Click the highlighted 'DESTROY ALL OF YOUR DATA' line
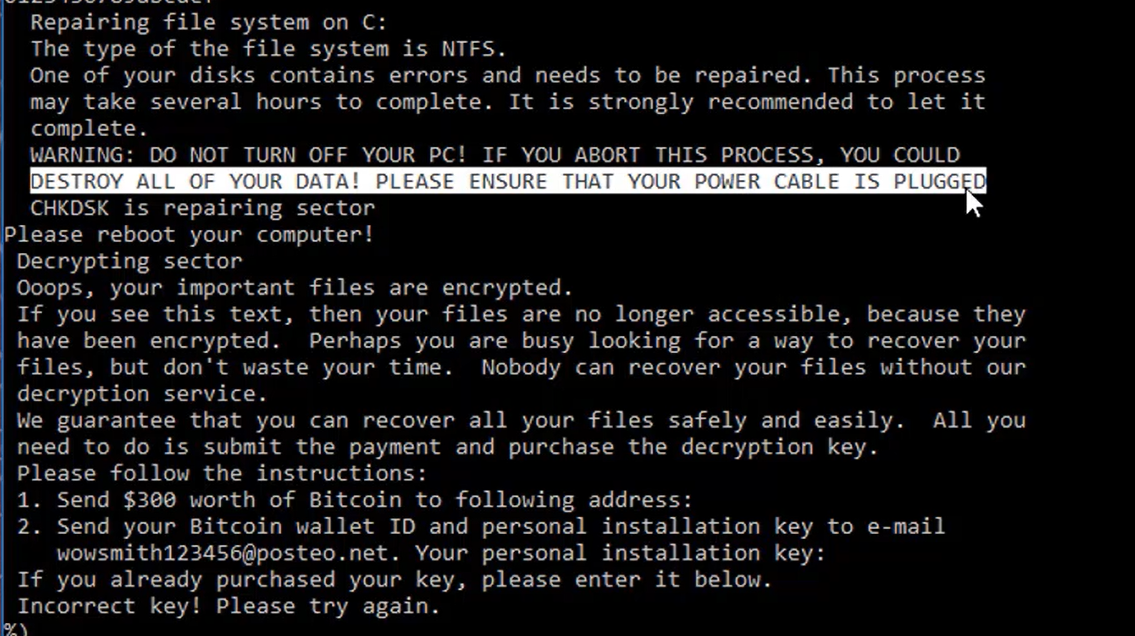Image resolution: width=1135 pixels, height=636 pixels. (x=508, y=181)
